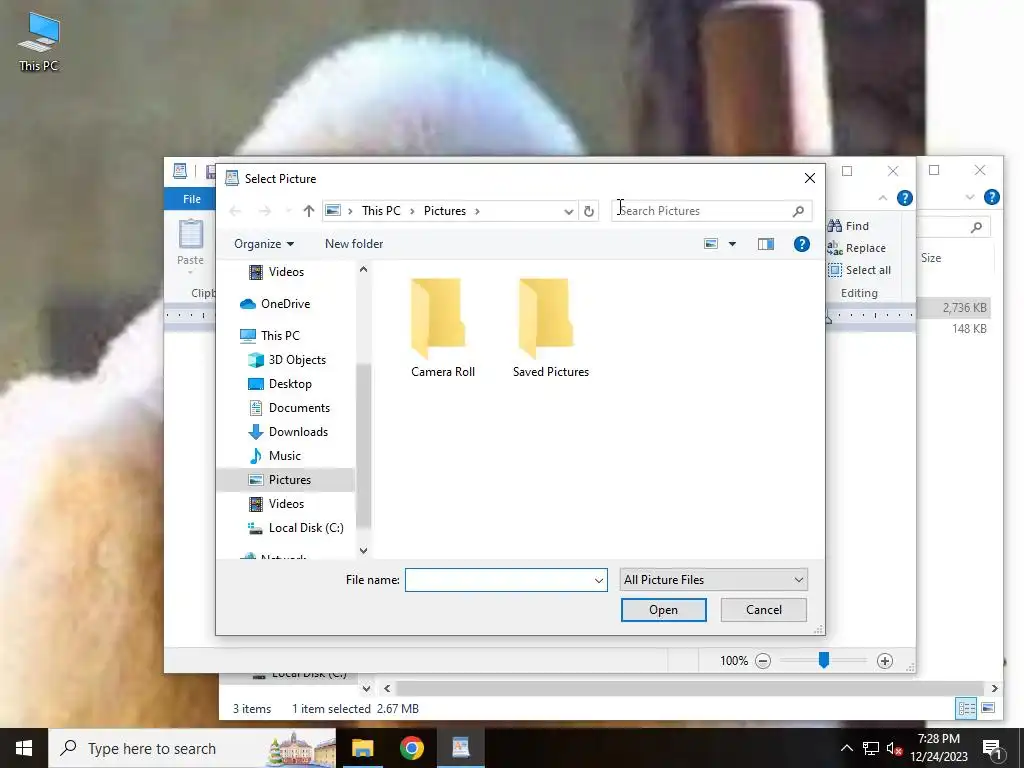Open dialog Help button
1024x768 pixels.
[x=801, y=244]
